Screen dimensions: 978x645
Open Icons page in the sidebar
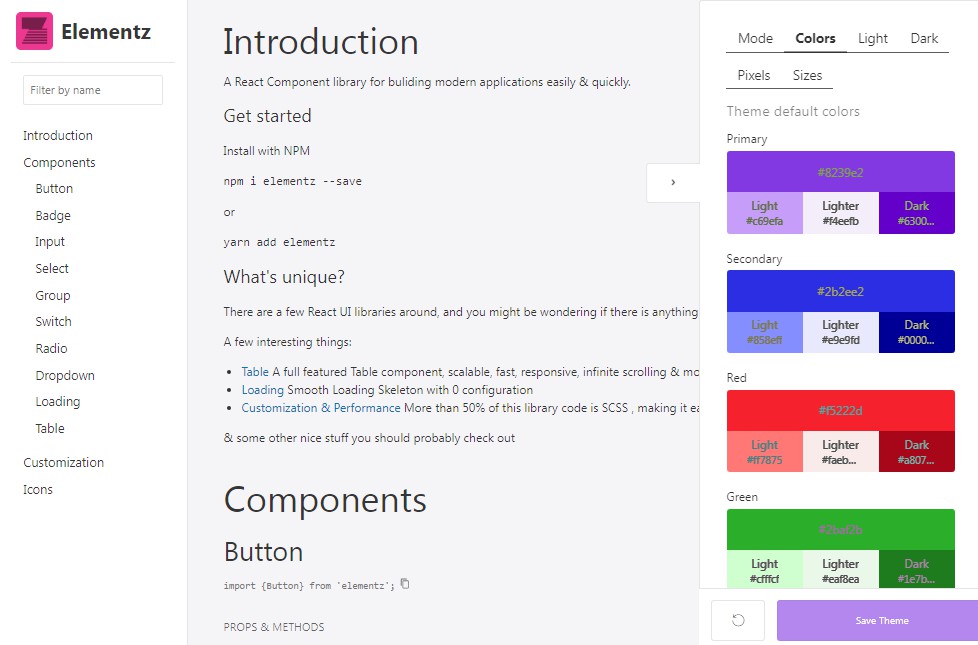point(38,490)
